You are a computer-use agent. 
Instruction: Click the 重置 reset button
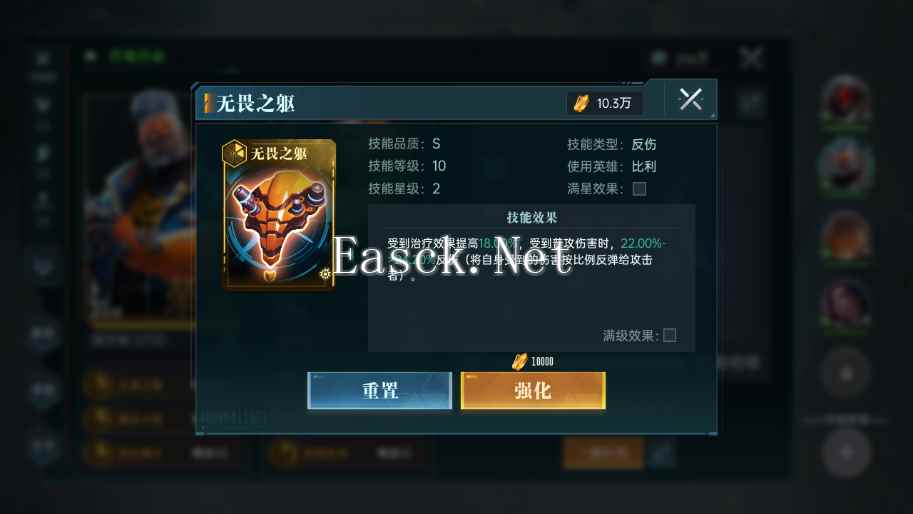[x=380, y=391]
